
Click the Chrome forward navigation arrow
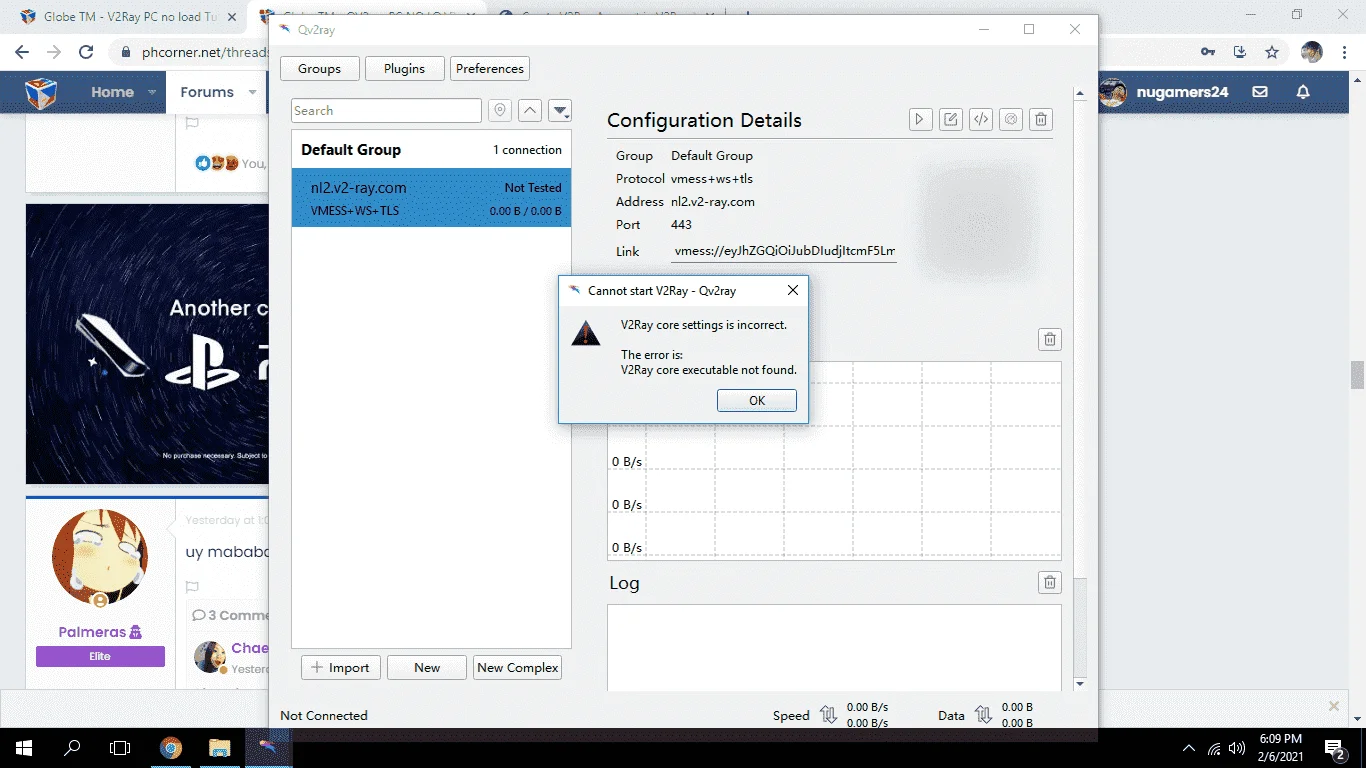(54, 52)
